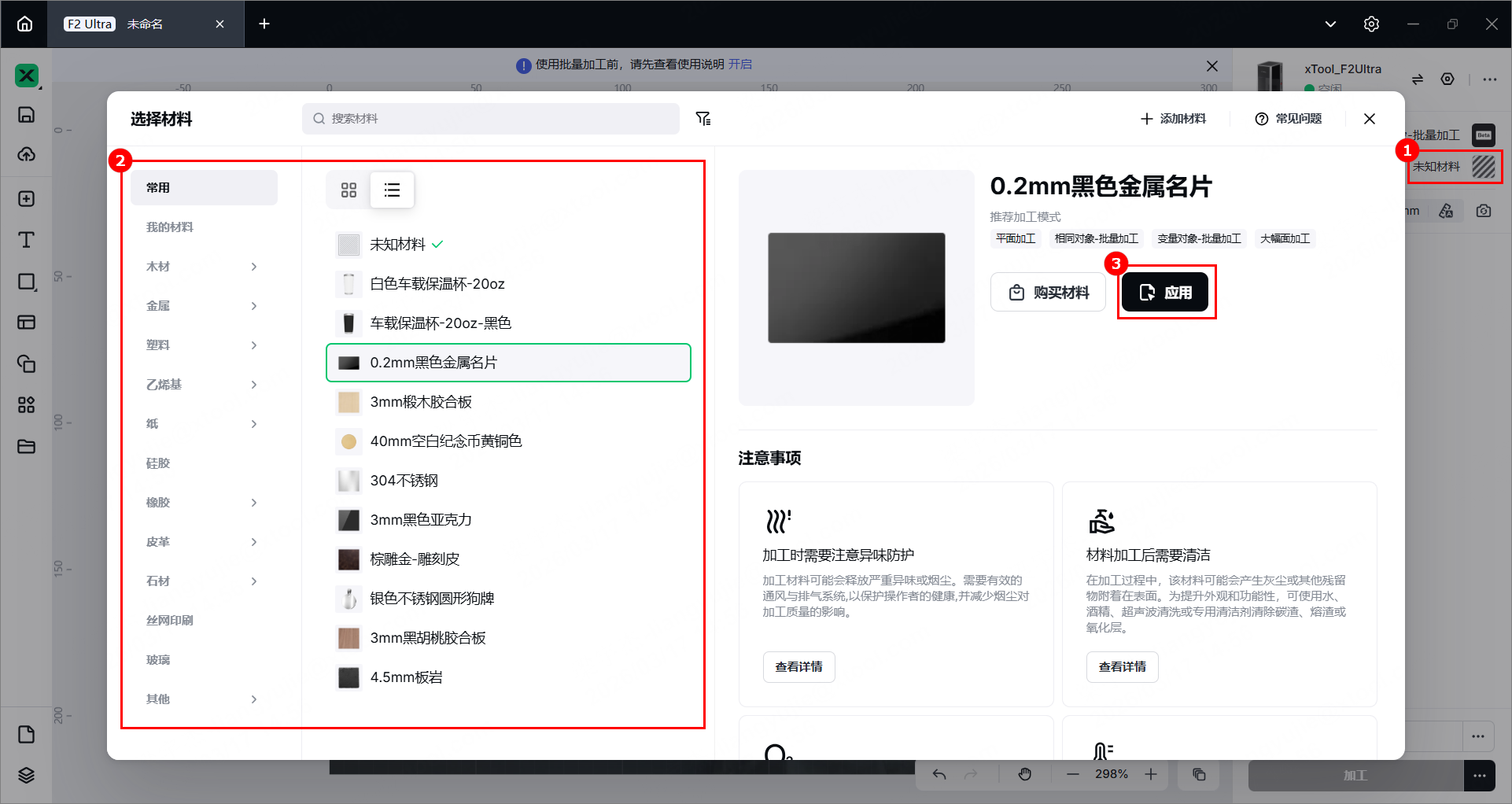Click the 购买材料 (buy material) button
The image size is (1512, 804).
pos(1049,293)
